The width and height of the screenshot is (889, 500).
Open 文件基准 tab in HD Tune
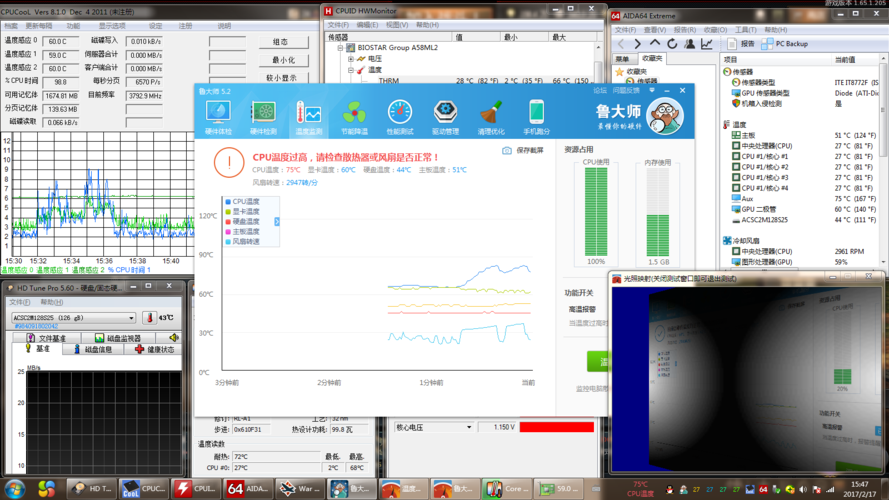pyautogui.click(x=46, y=337)
